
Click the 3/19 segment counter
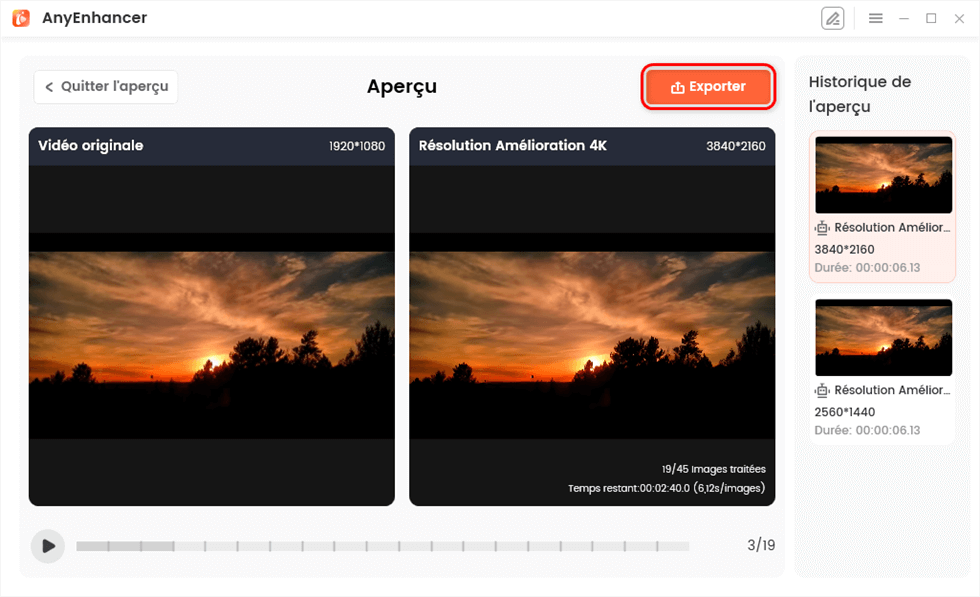[761, 545]
